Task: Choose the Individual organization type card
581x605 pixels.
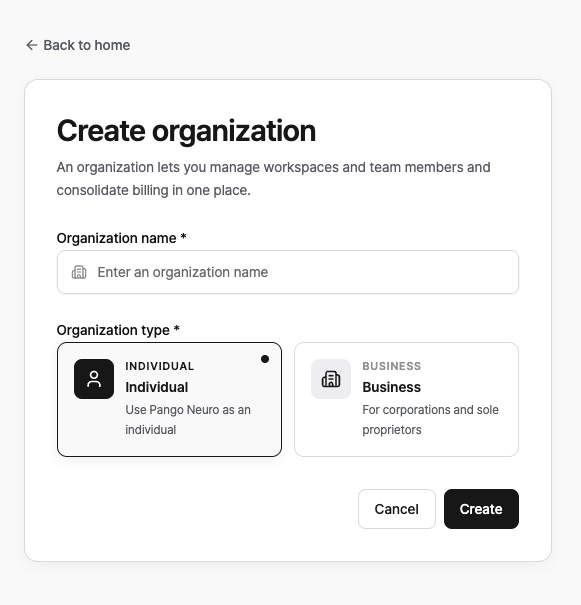Action: click(169, 399)
